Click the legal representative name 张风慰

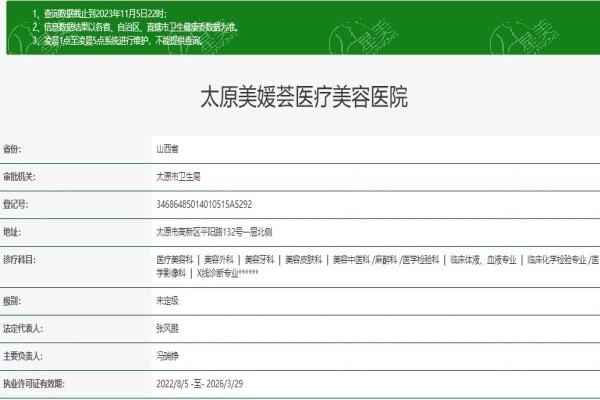pyautogui.click(x=168, y=328)
